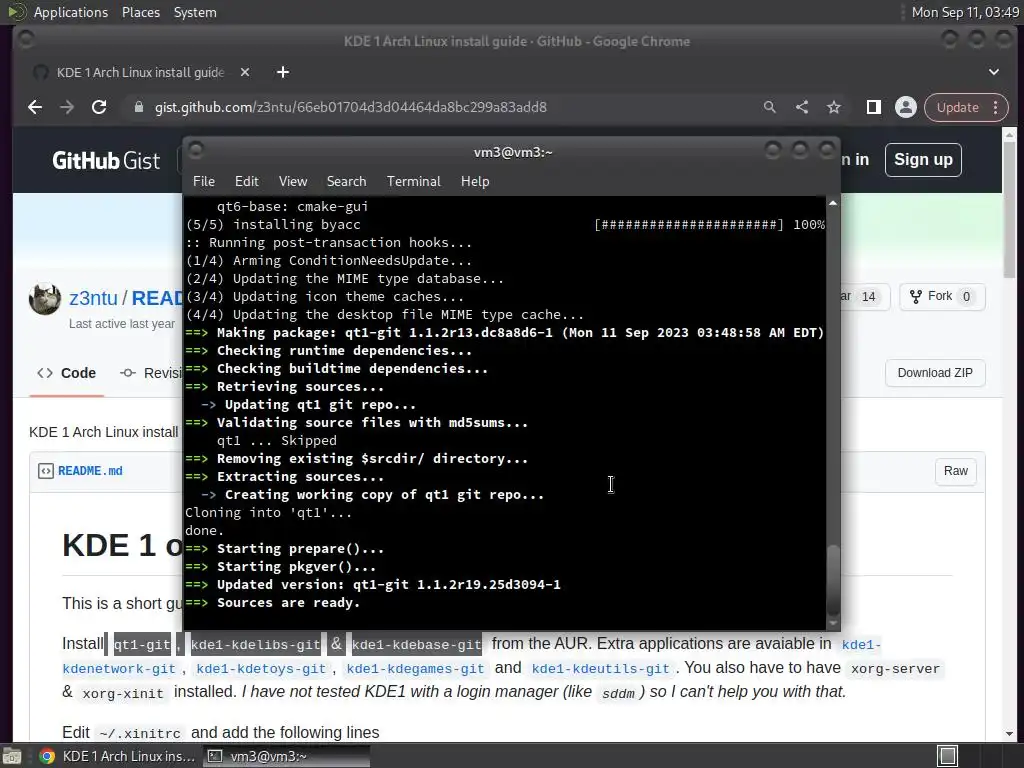Close the KDE 1 Arch Linux tab
The image size is (1024, 768).
(245, 72)
